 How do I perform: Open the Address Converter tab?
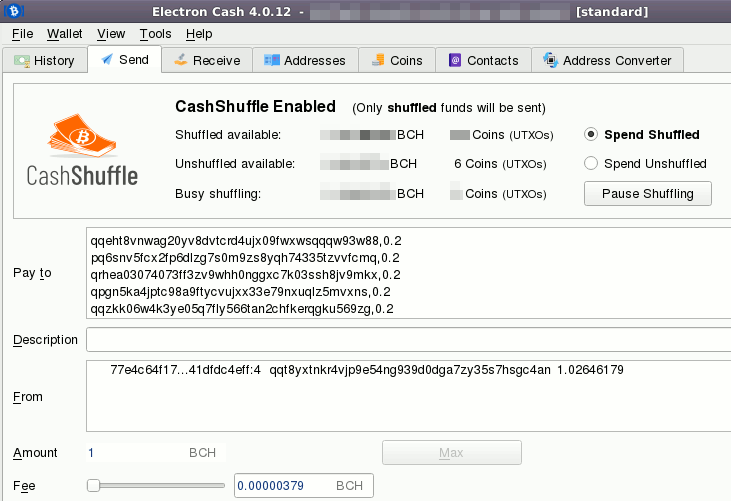tap(607, 61)
